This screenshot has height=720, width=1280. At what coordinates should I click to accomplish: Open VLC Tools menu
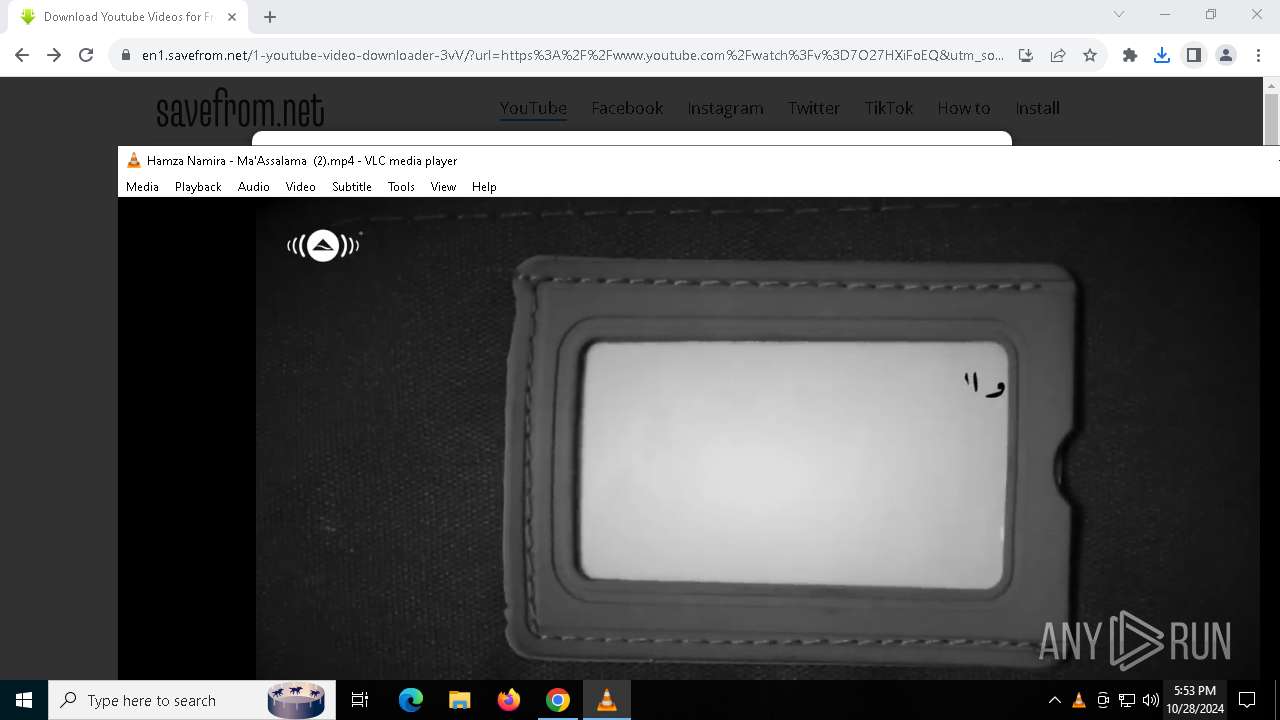401,187
